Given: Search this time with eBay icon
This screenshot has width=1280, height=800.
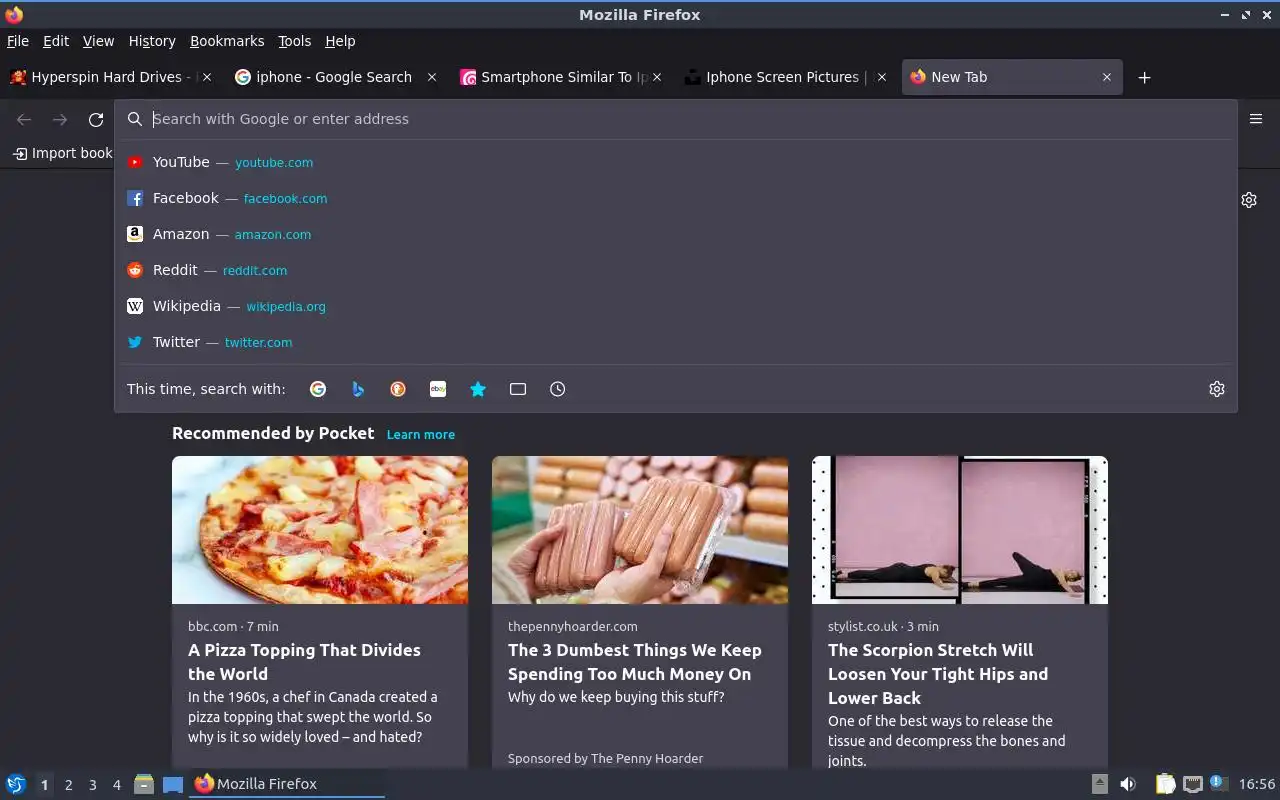Looking at the screenshot, I should coord(438,389).
